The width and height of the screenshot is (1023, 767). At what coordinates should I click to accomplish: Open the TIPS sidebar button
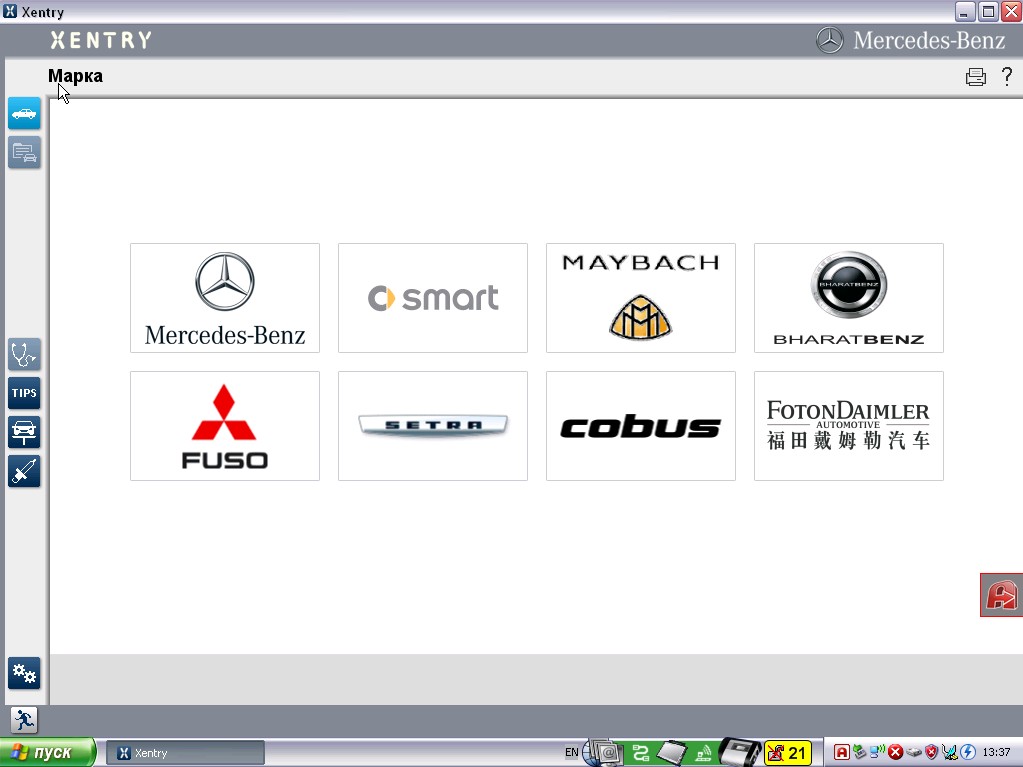tap(24, 393)
